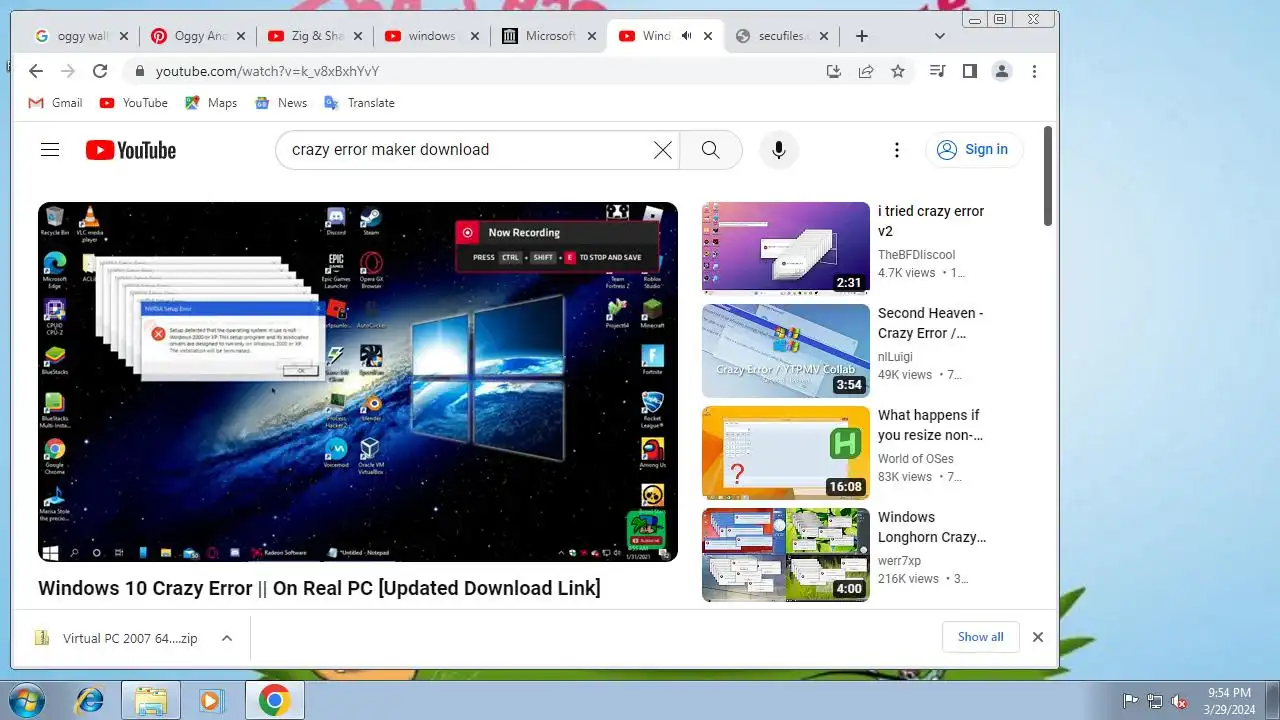Open a new browser tab
The image size is (1280, 720).
[x=861, y=36]
